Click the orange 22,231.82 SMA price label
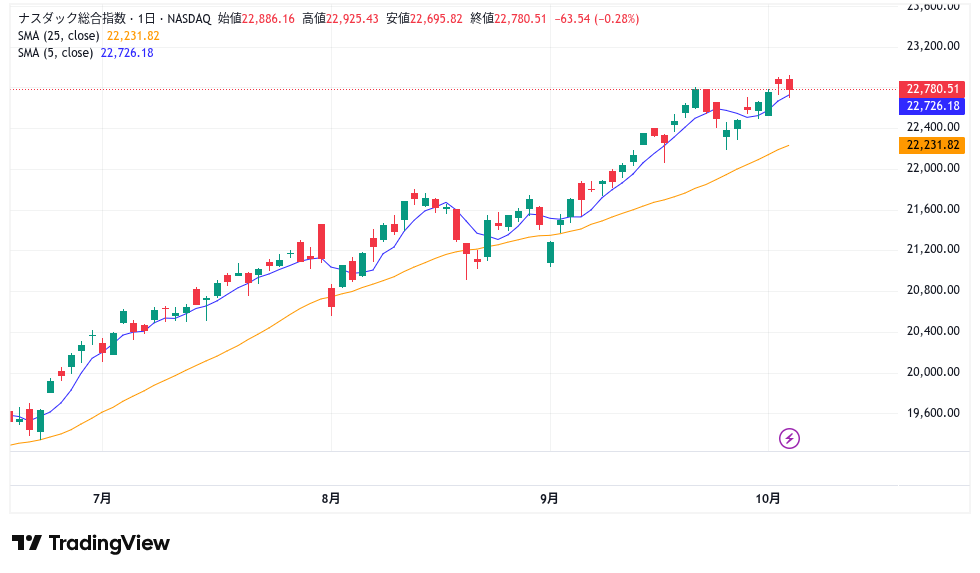Screen dimensions: 980x573 (932, 145)
